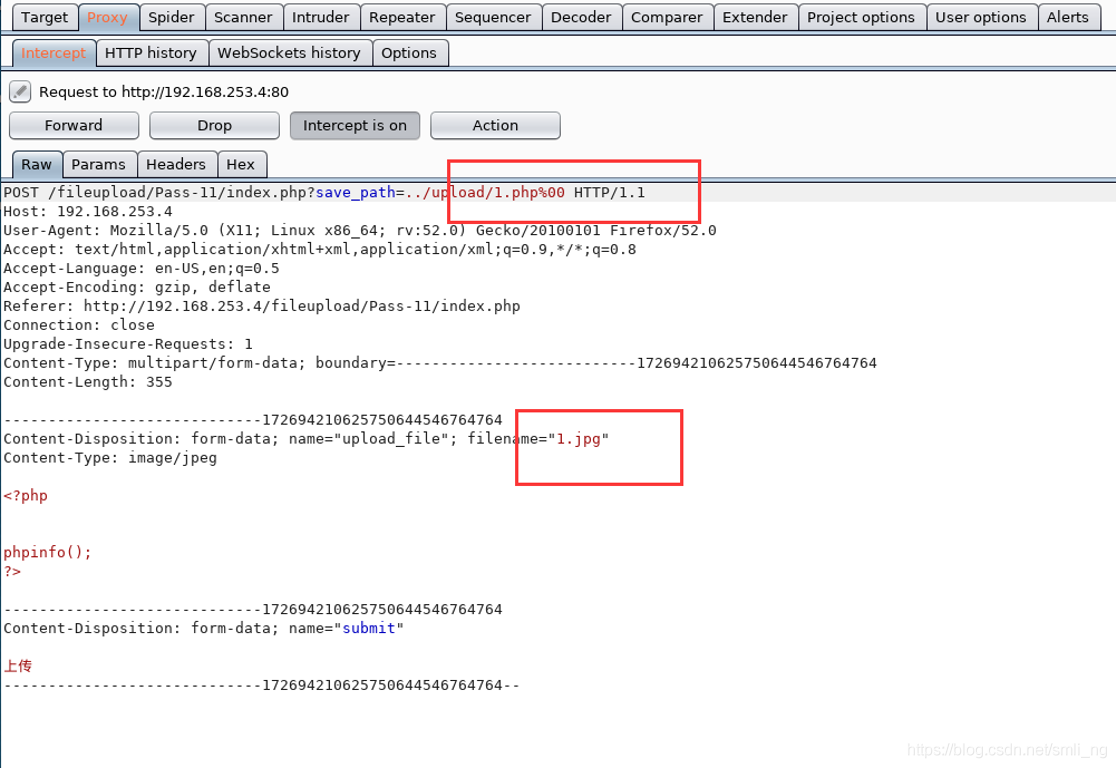
Task: Click the Content-Length: 355 line
Action: [88, 382]
